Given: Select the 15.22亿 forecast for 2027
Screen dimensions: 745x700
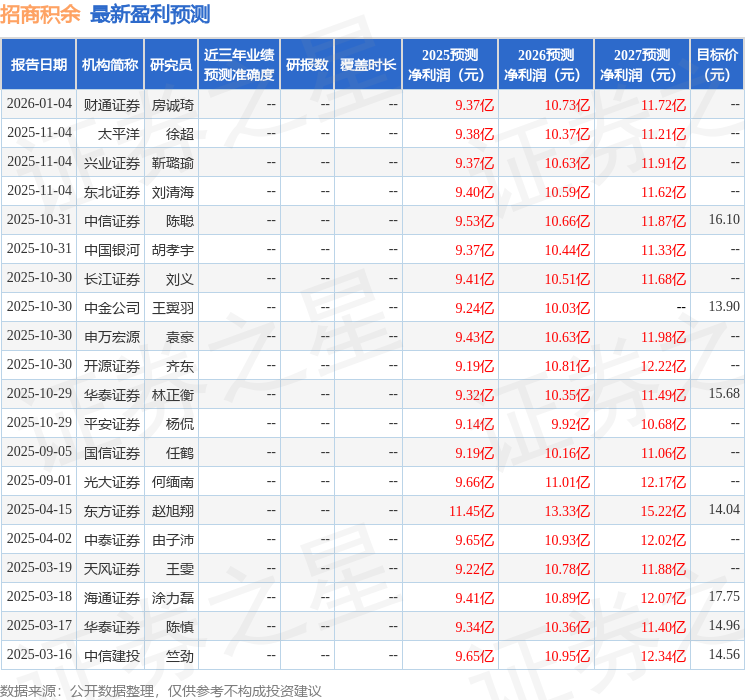Looking at the screenshot, I should click(663, 511).
